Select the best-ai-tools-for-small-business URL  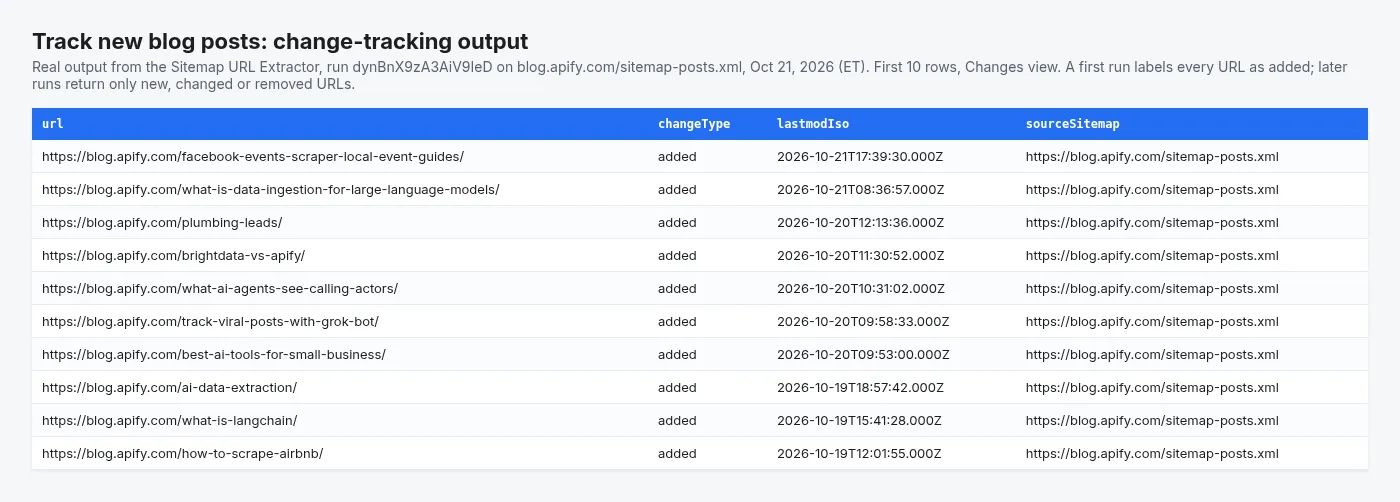(214, 355)
